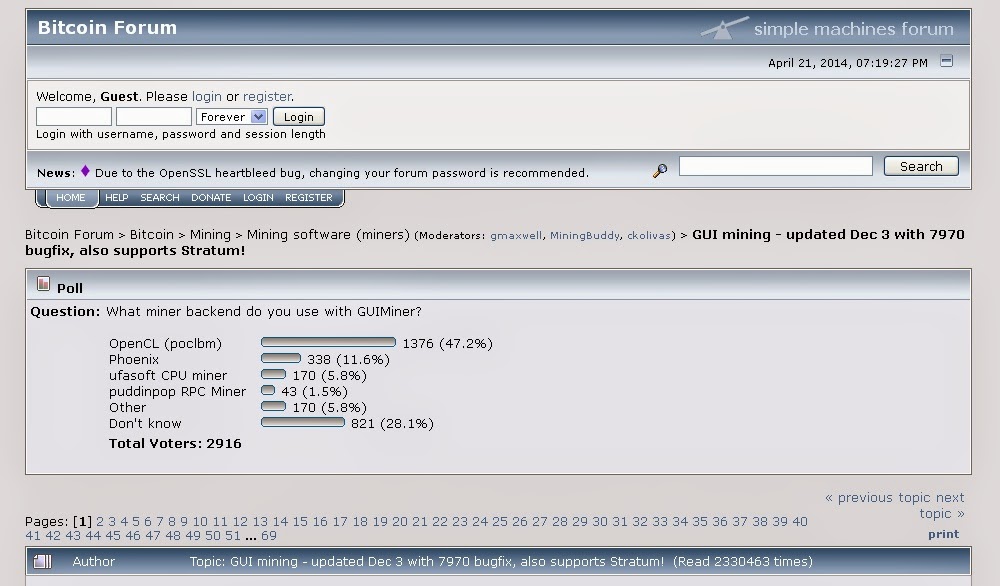Jump to page 45

112,536
